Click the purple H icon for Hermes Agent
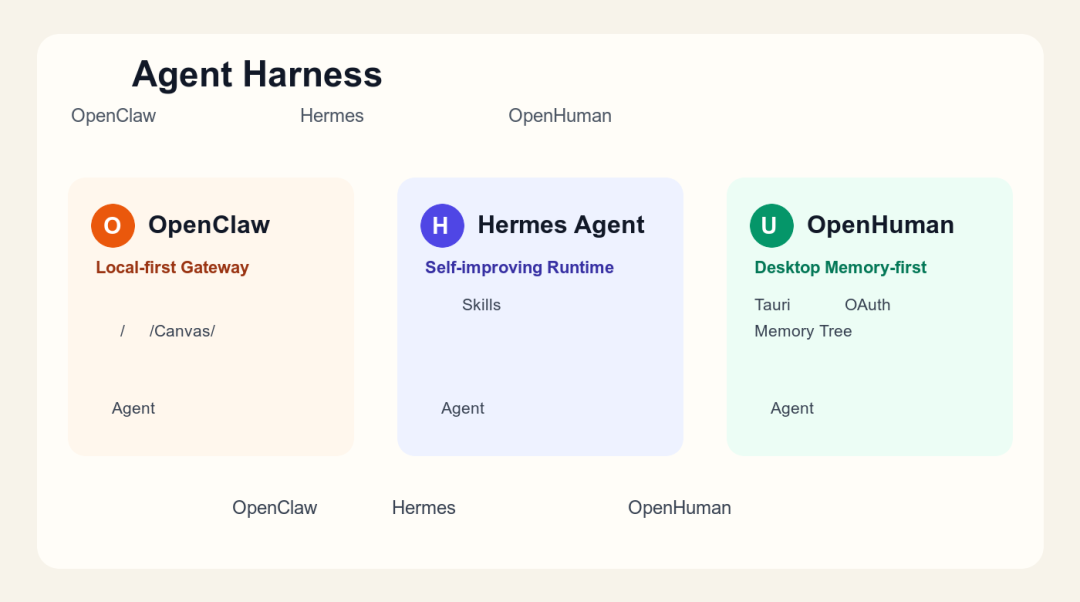This screenshot has width=1080, height=602. [442, 225]
